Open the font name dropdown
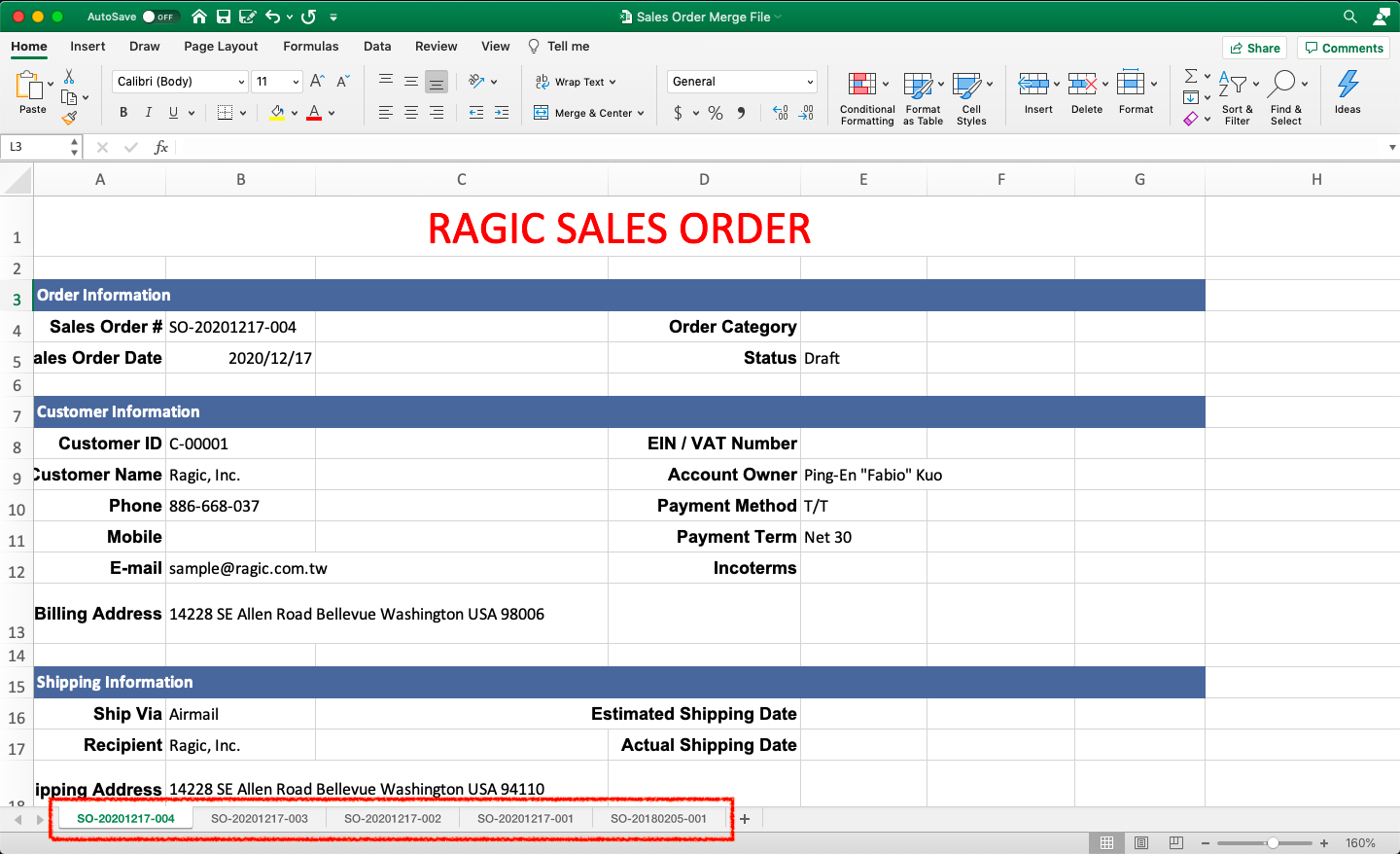This screenshot has width=1400, height=854. click(242, 82)
